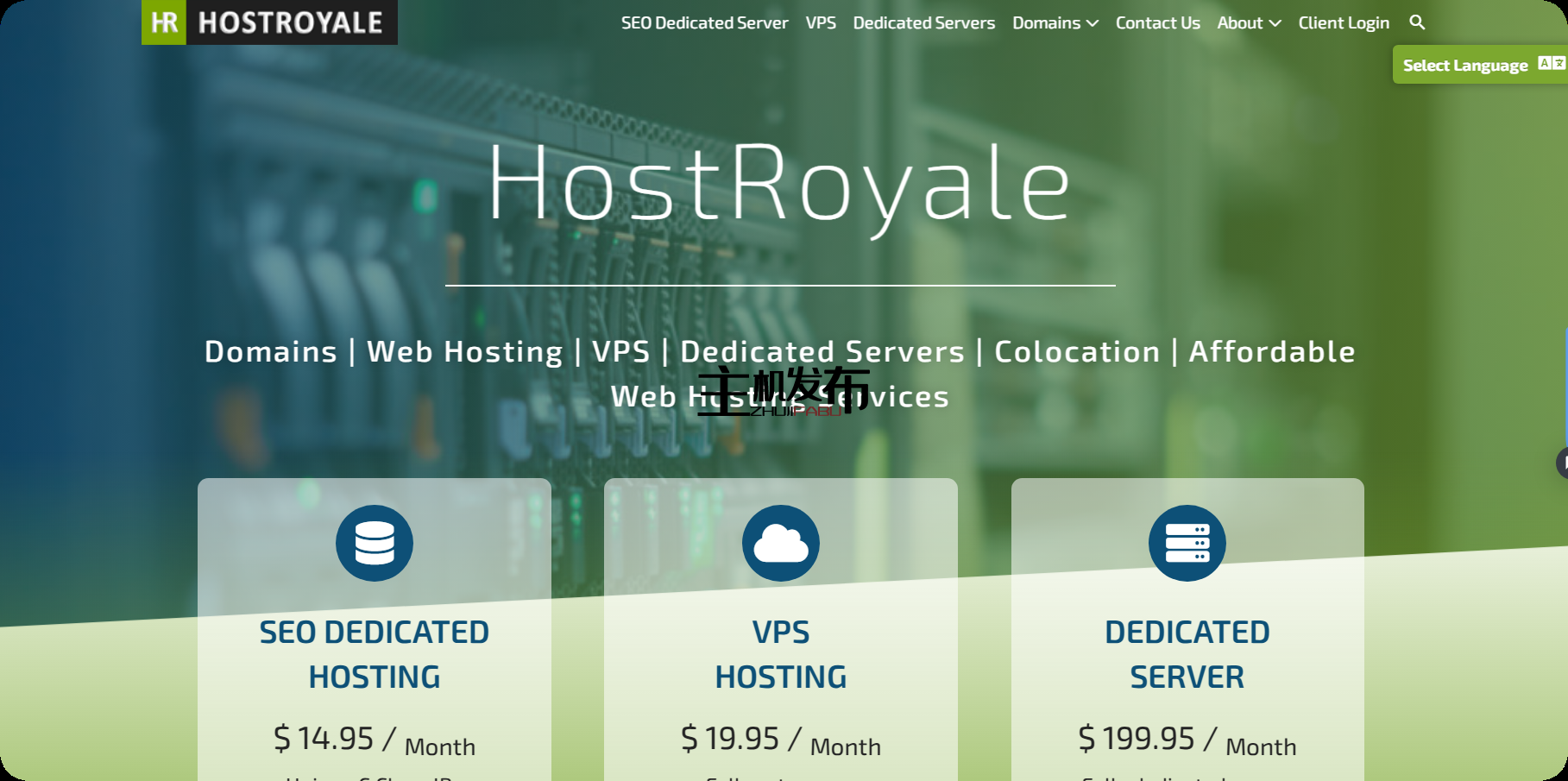Click DEDICATED SERVER card heading

(1187, 654)
